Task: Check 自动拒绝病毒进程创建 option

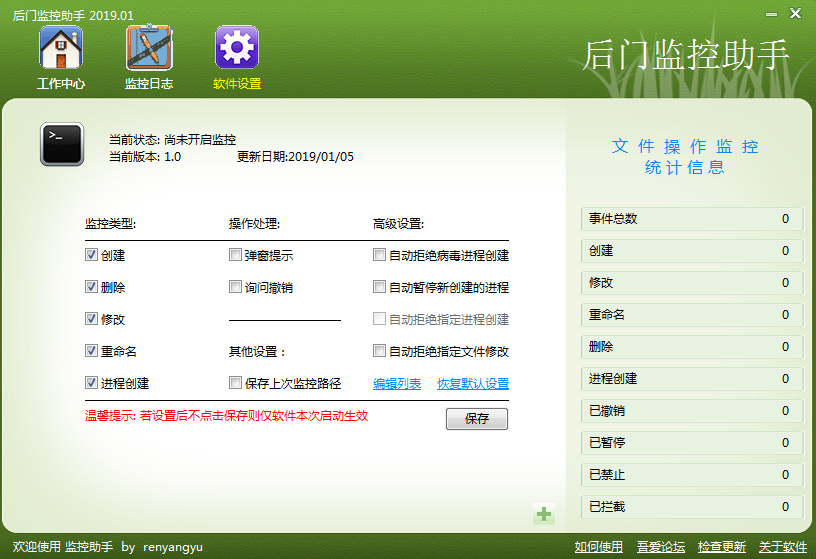Action: point(379,255)
